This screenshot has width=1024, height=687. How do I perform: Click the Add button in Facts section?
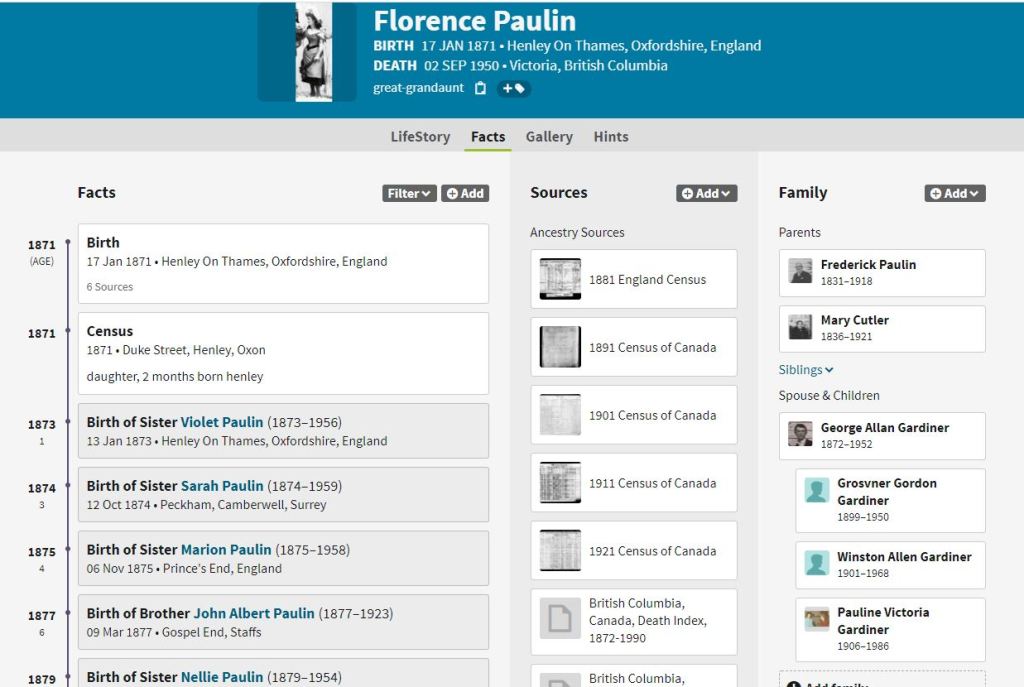(465, 193)
